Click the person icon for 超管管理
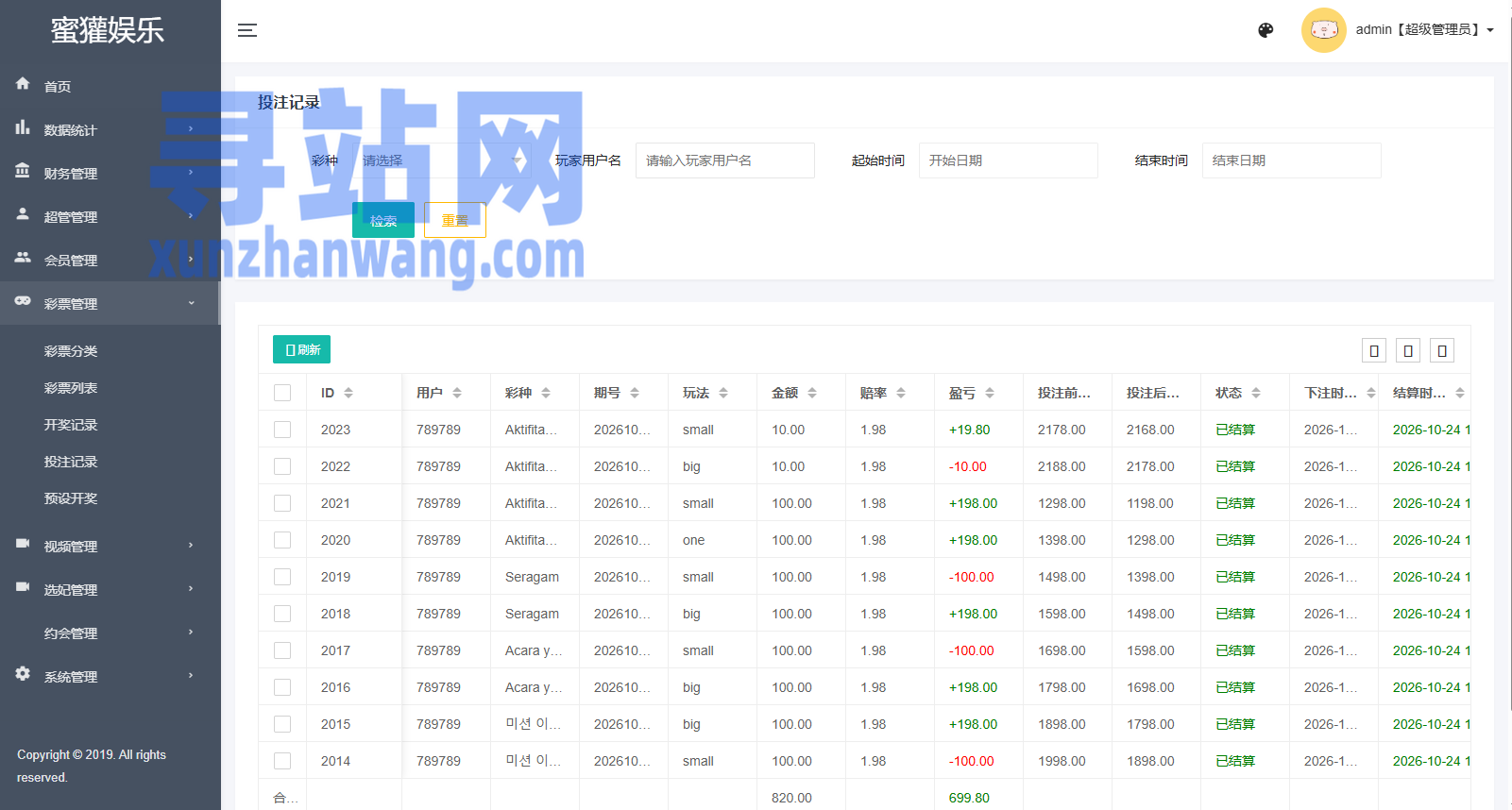Screen dimensions: 1512x810 23,214
